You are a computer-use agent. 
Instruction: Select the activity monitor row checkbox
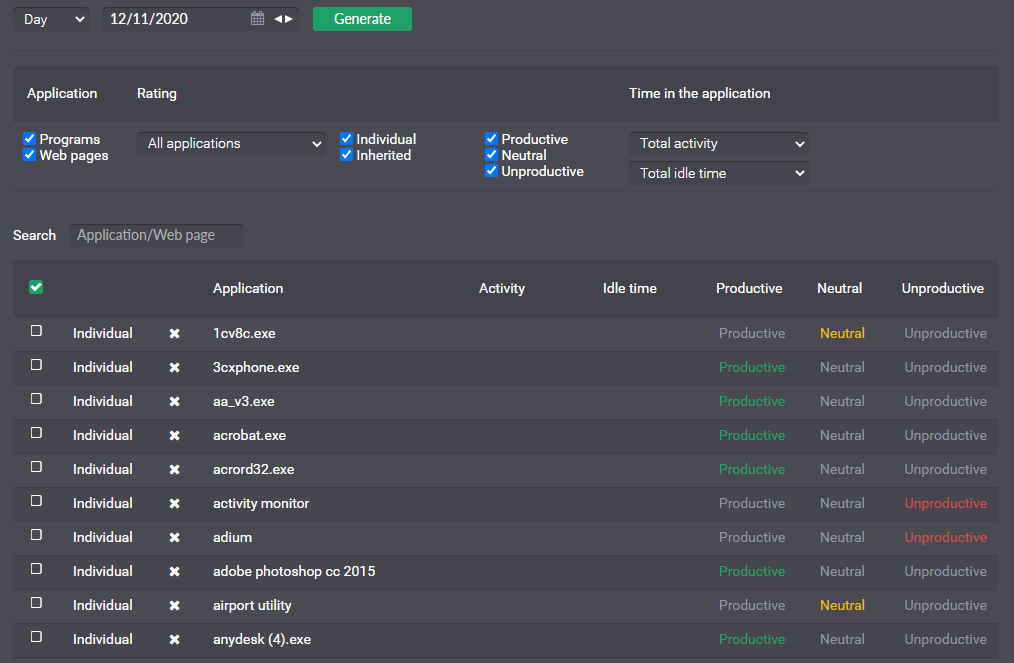(x=36, y=501)
